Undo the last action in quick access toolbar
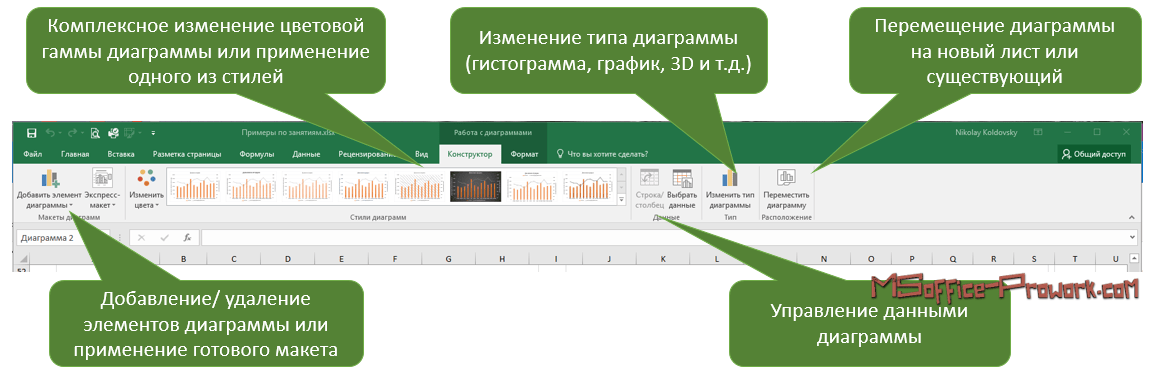 [x=50, y=133]
